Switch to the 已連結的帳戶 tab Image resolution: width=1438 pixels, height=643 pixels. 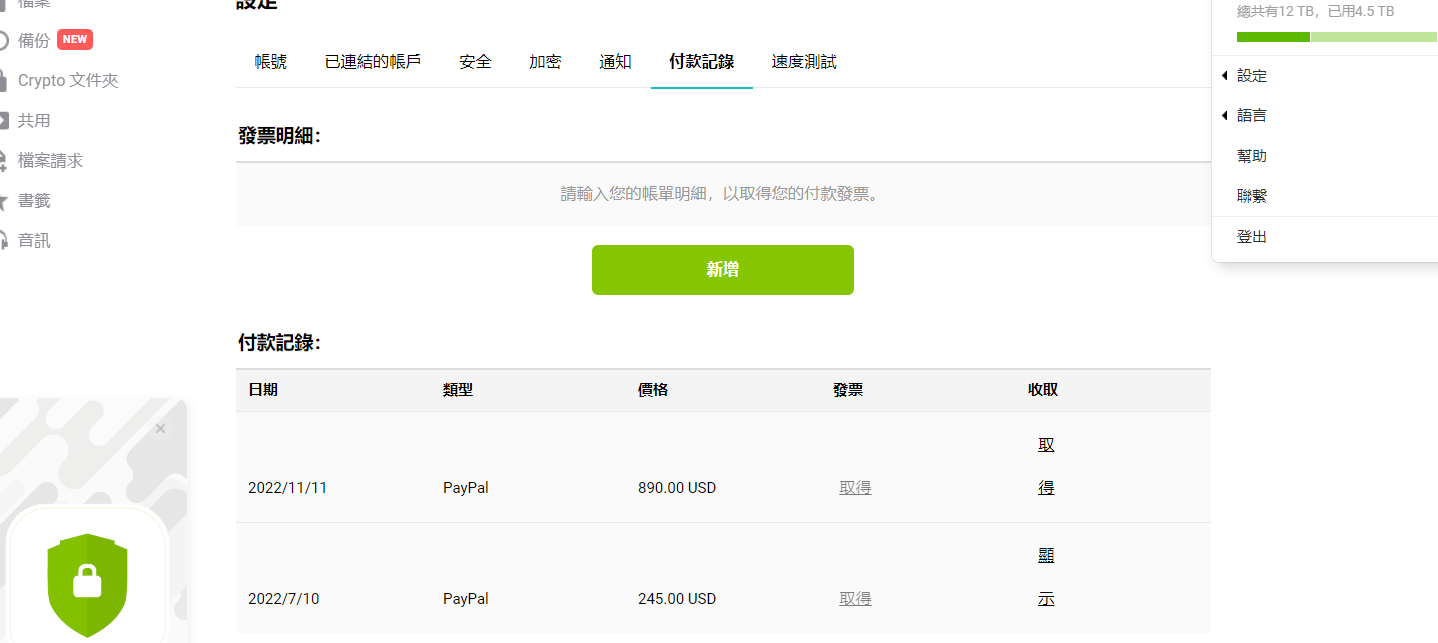[373, 62]
